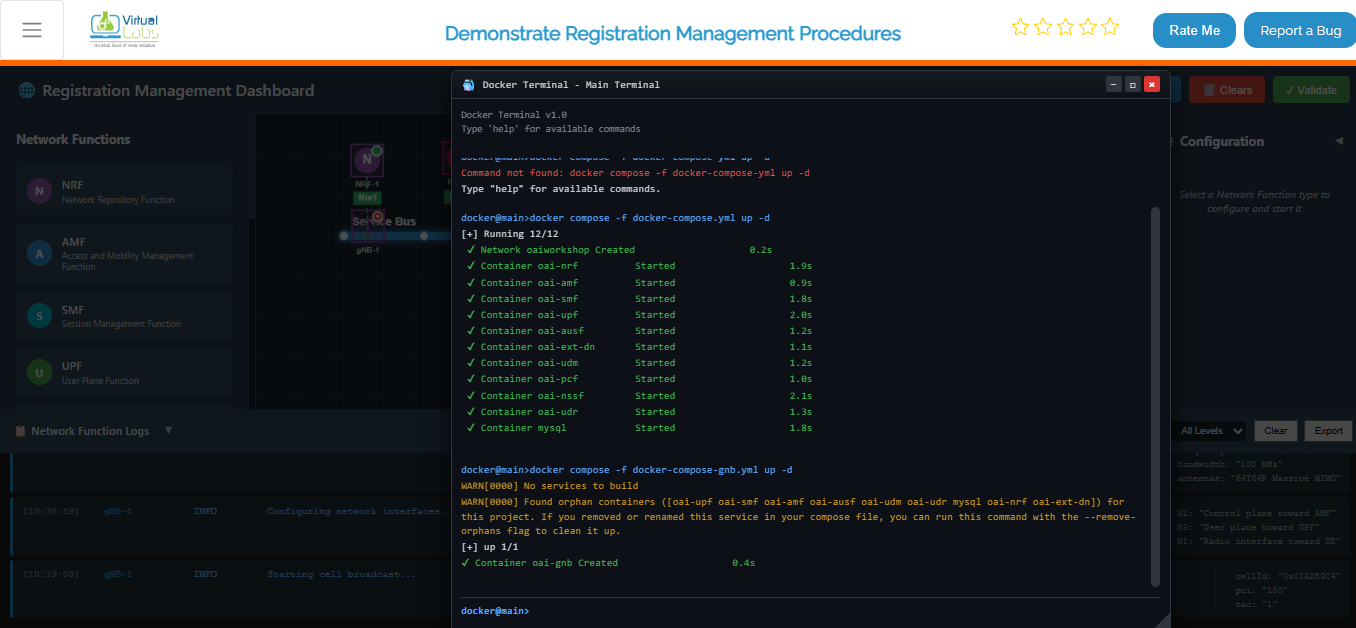Image resolution: width=1356 pixels, height=628 pixels.
Task: Export the network function logs
Action: click(1328, 431)
